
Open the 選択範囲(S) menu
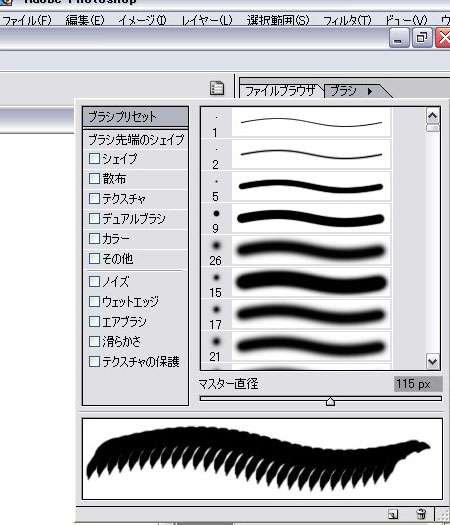pos(278,20)
